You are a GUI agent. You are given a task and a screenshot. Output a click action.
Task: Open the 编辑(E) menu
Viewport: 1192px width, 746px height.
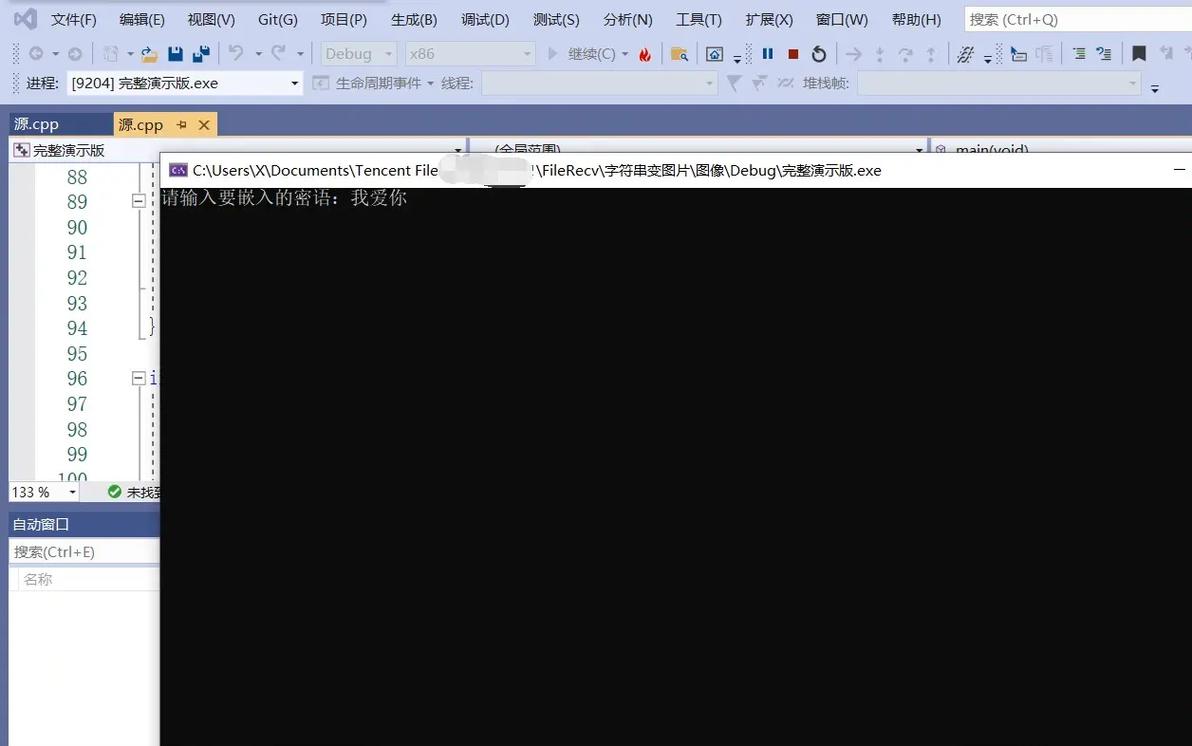pos(142,20)
